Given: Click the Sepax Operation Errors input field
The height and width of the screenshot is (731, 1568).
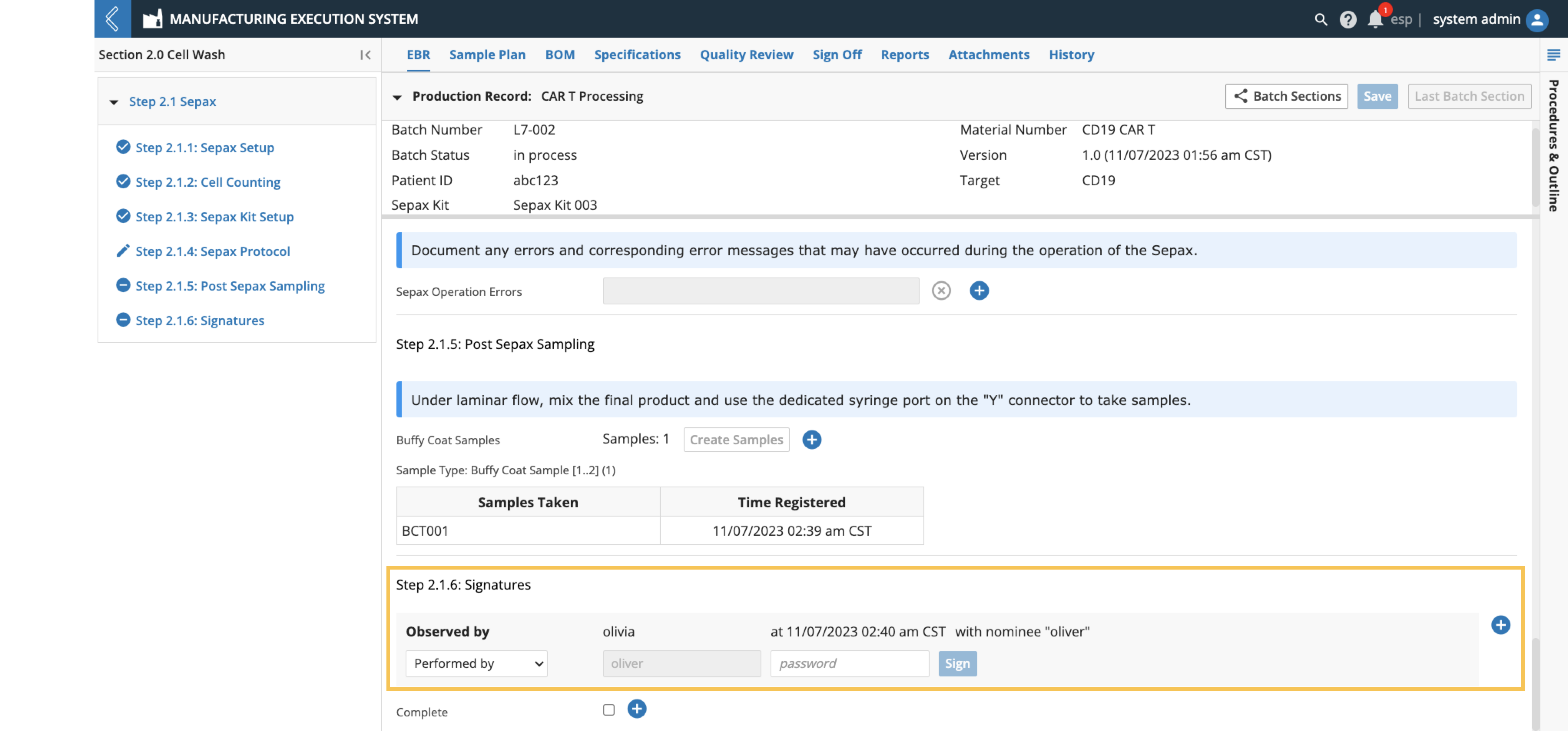Looking at the screenshot, I should click(x=760, y=291).
